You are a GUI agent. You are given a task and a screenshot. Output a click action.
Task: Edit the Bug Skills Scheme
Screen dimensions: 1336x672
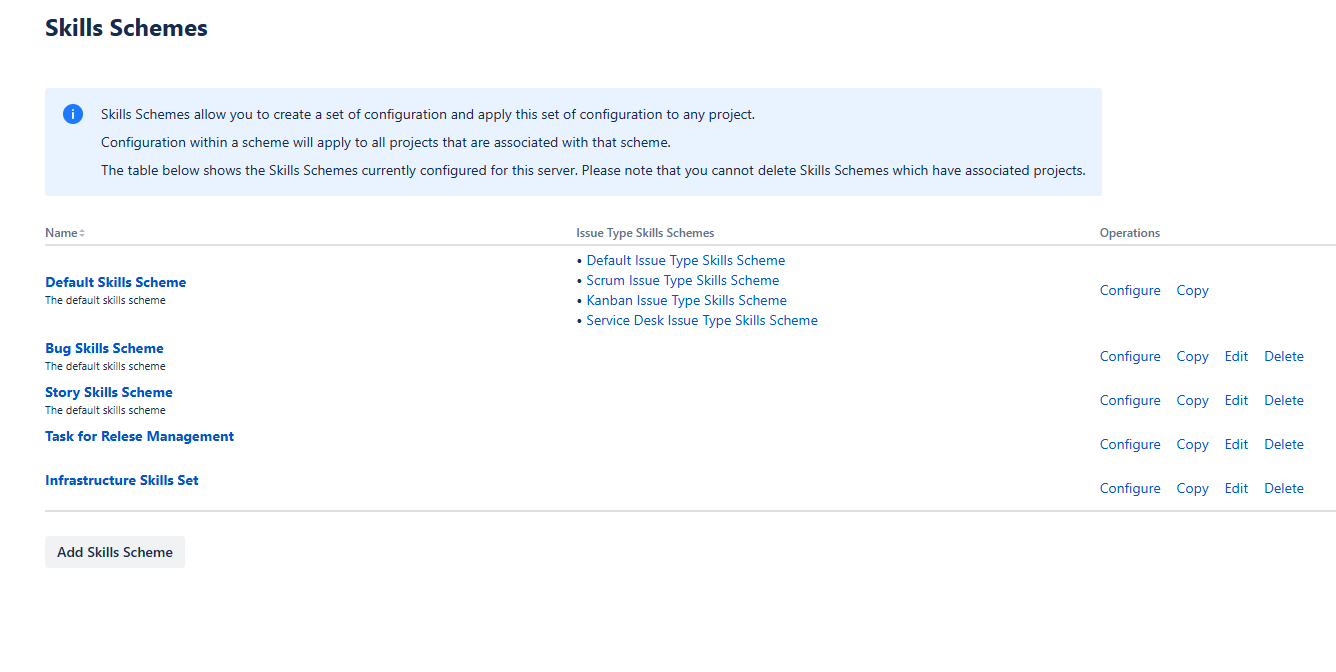point(1236,356)
